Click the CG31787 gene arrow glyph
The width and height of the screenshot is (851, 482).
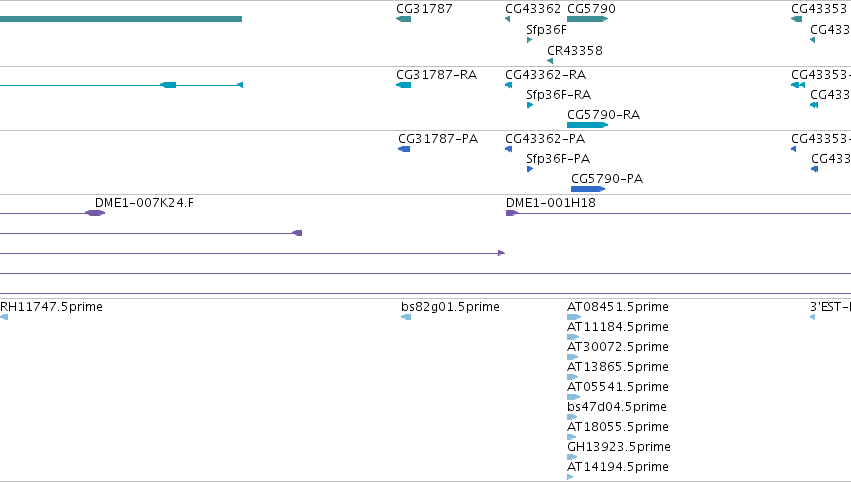pos(403,19)
